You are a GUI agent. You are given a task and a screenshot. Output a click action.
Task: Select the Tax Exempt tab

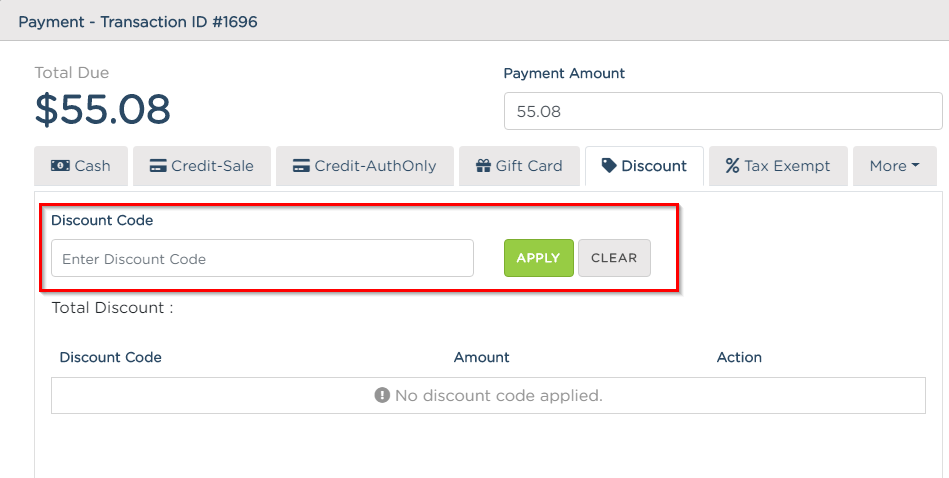pos(778,166)
